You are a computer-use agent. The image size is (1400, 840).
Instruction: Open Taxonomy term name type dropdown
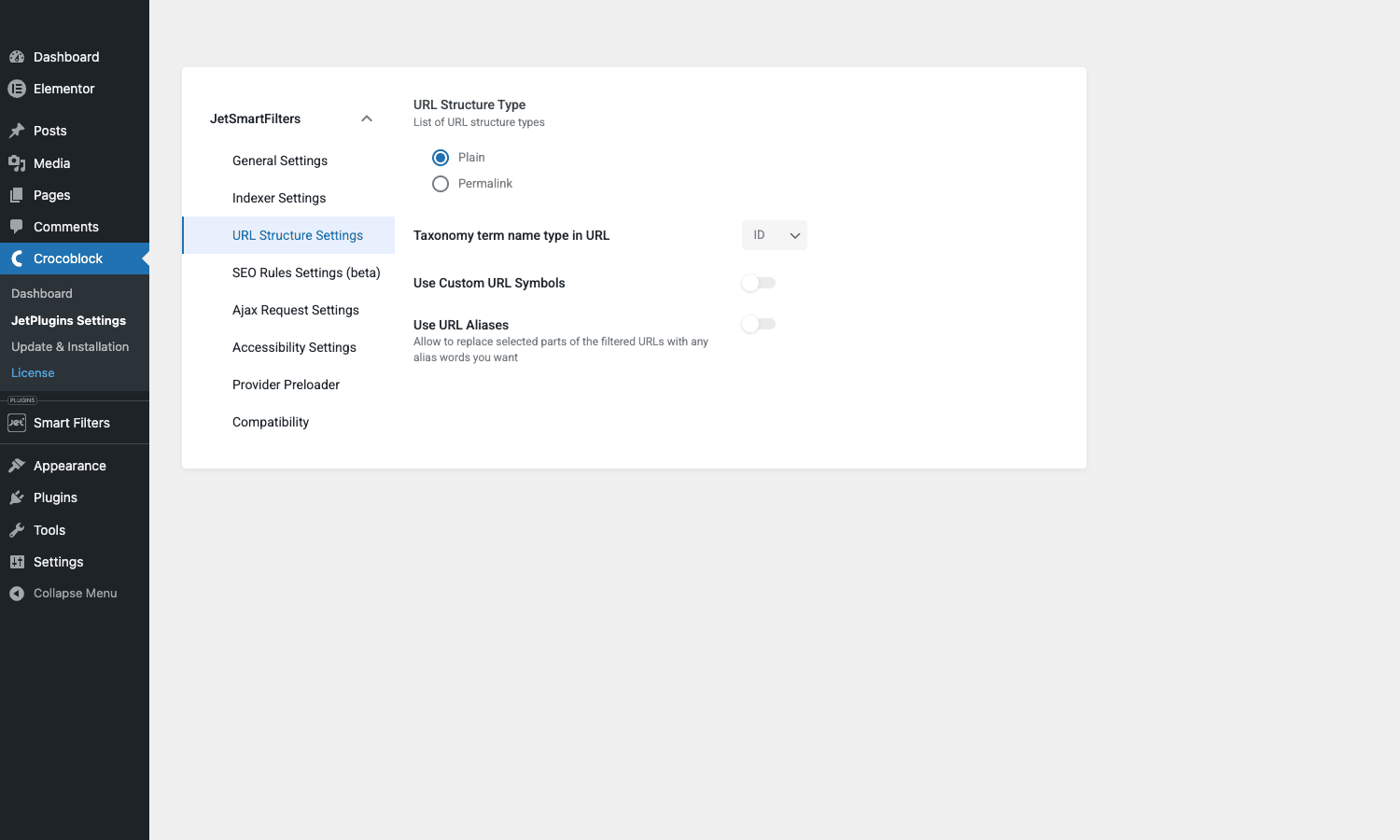pos(775,235)
